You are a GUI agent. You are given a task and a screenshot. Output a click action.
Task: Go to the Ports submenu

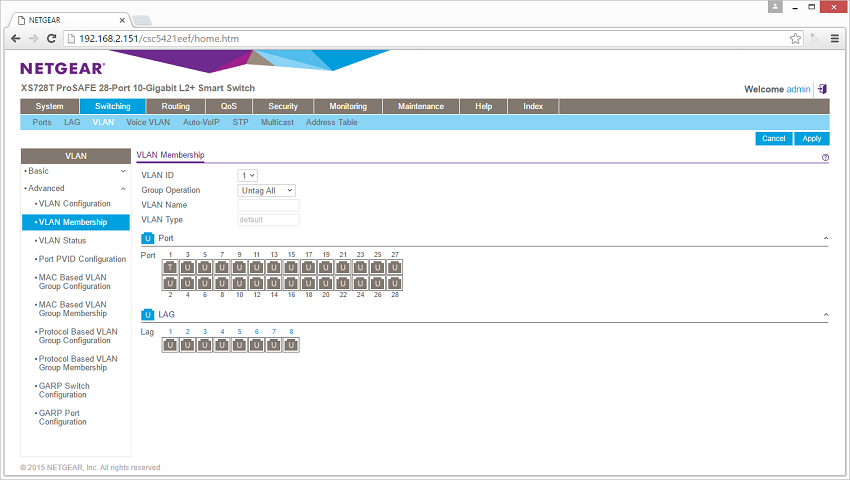point(42,123)
